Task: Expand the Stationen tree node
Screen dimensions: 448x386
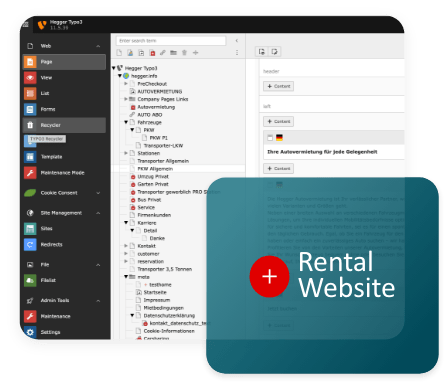Action: pyautogui.click(x=126, y=153)
